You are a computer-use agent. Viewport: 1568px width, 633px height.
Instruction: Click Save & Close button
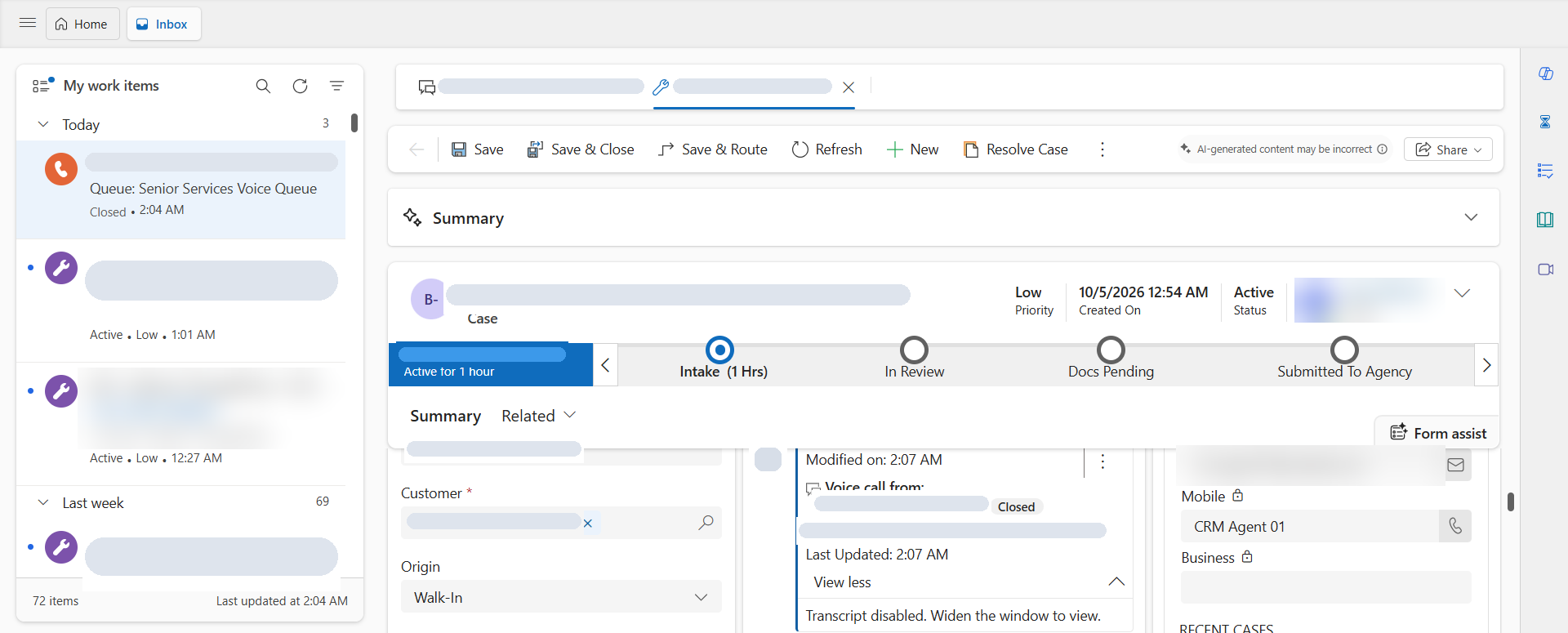(x=581, y=149)
